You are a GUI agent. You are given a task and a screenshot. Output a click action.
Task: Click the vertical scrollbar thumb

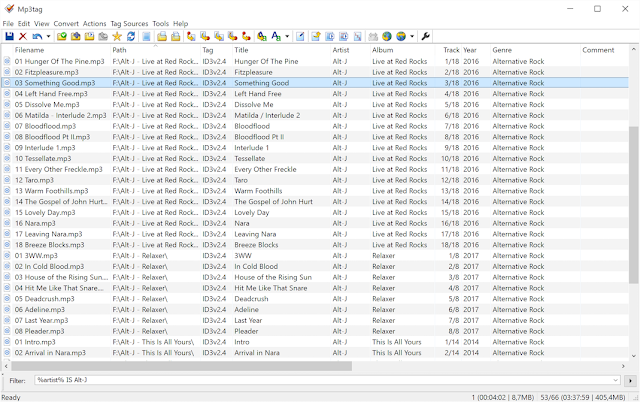633,204
